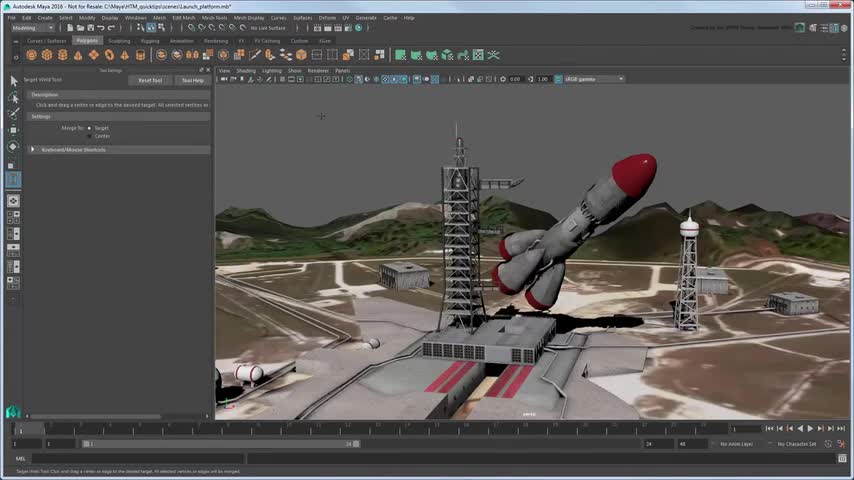Click the polygon sphere shelf icon
The height and width of the screenshot is (480, 854).
tap(32, 55)
